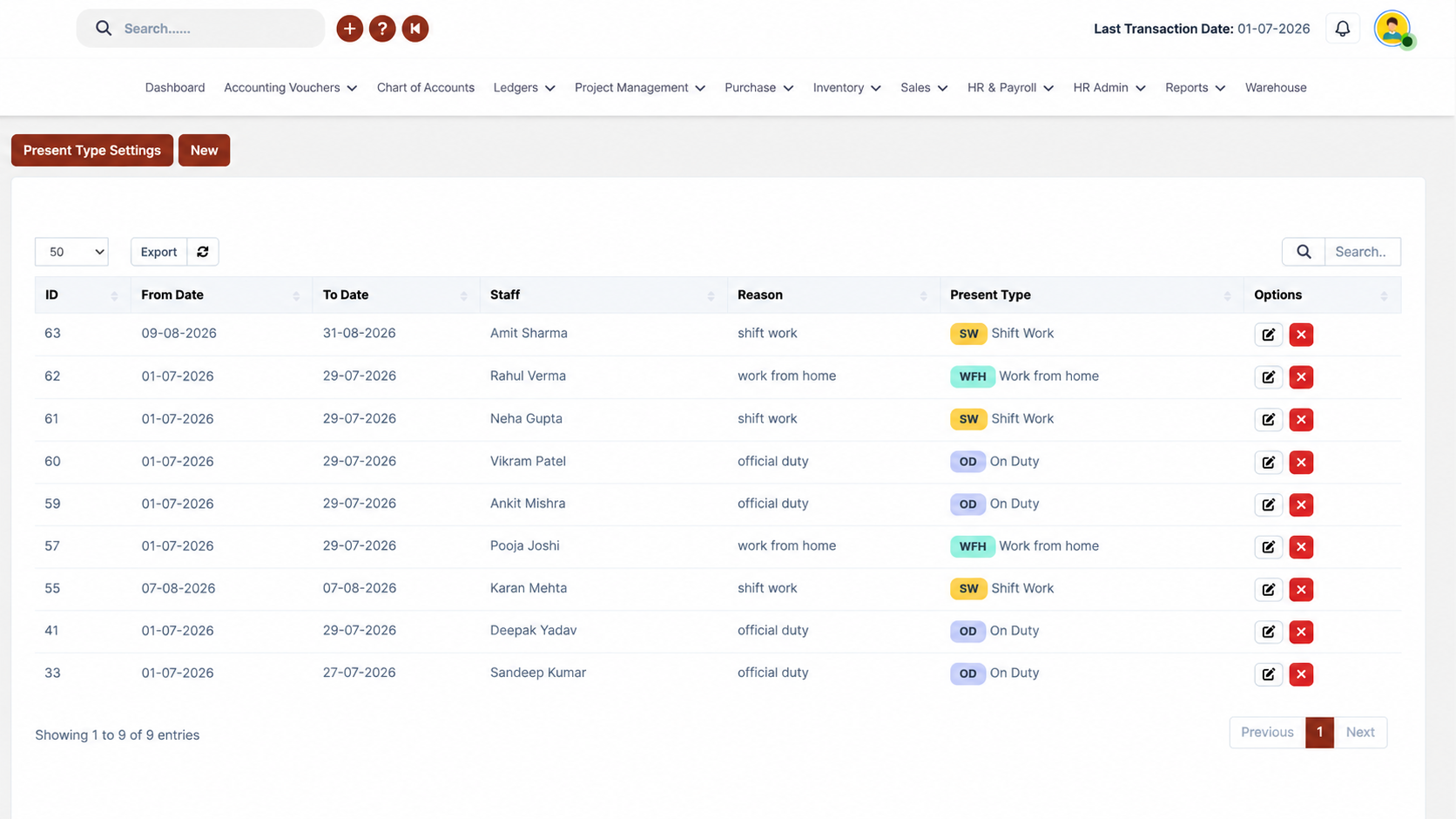Open the entries-per-page 50 dropdown
The width and height of the screenshot is (1456, 819).
click(x=71, y=252)
